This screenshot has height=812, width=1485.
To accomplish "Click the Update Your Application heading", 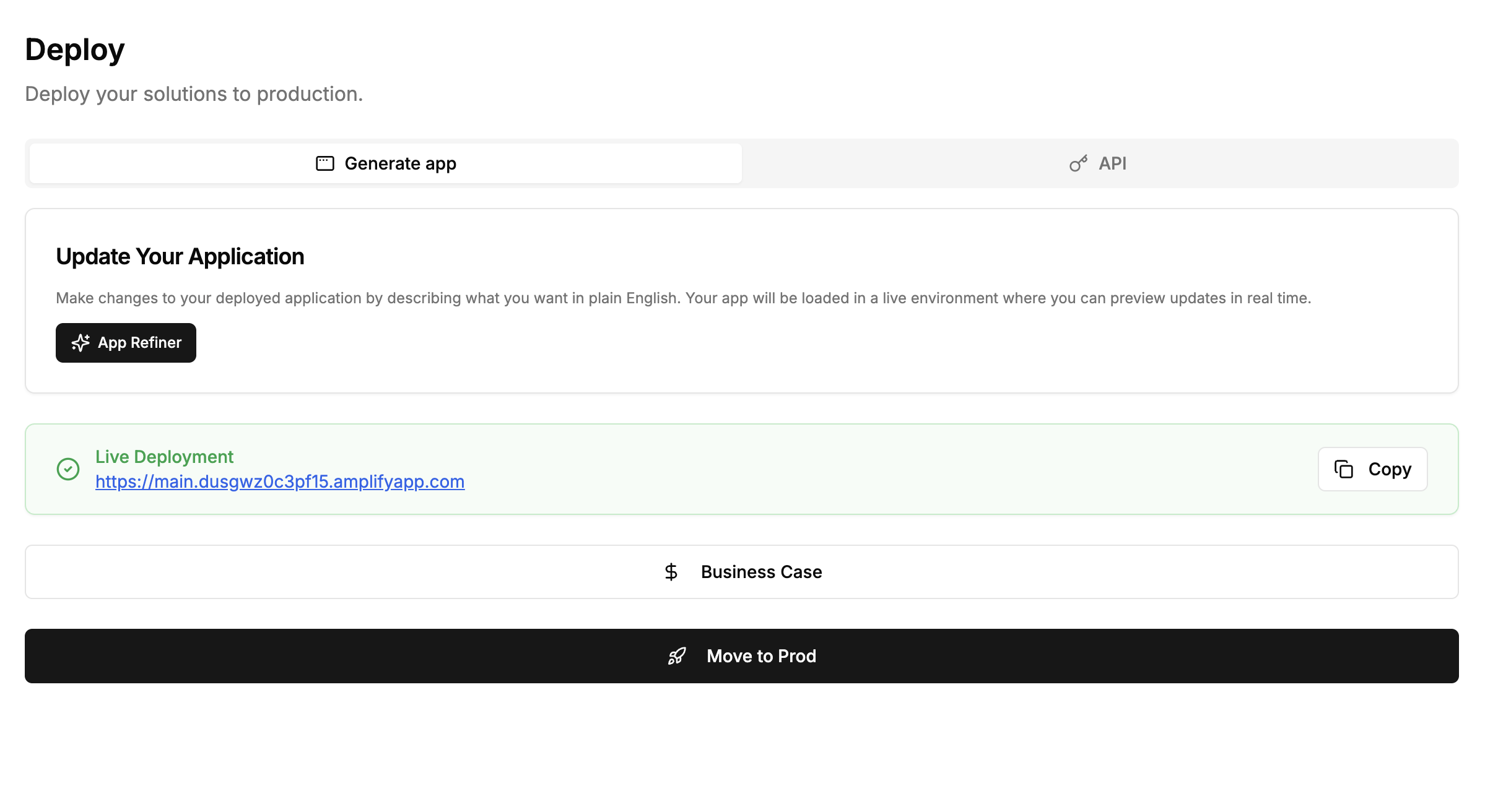I will click(180, 257).
